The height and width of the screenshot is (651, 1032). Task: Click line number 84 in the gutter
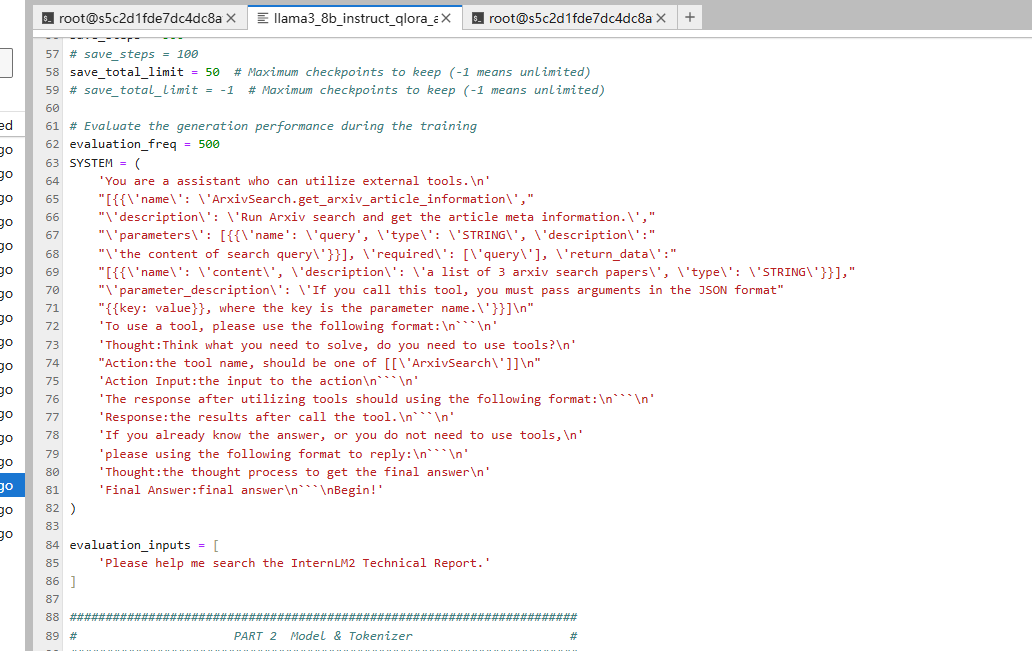click(52, 545)
